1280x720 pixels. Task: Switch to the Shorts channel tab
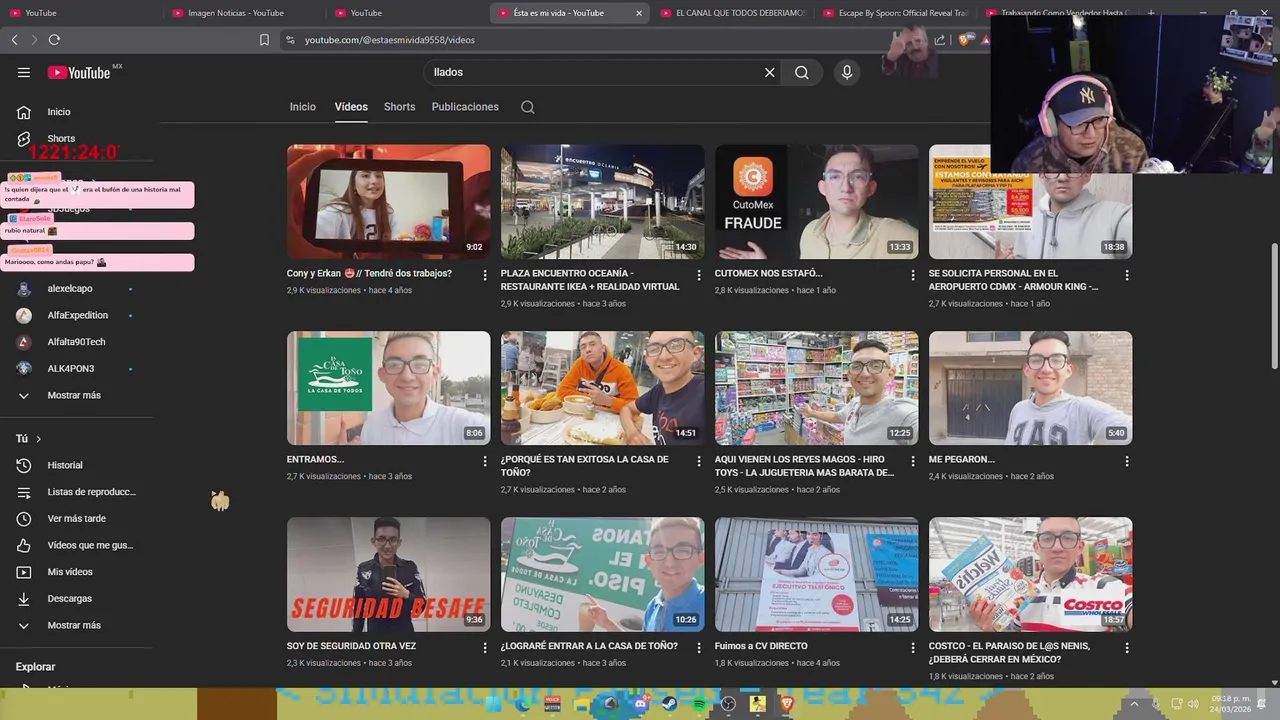tap(399, 107)
